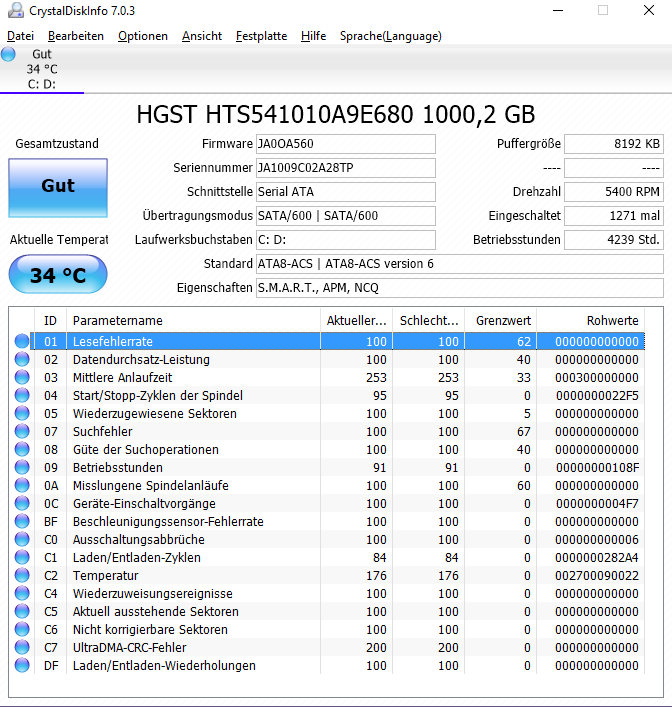Select the Temperatur parameter name
Viewport: 672px width, 707px height.
coord(106,575)
